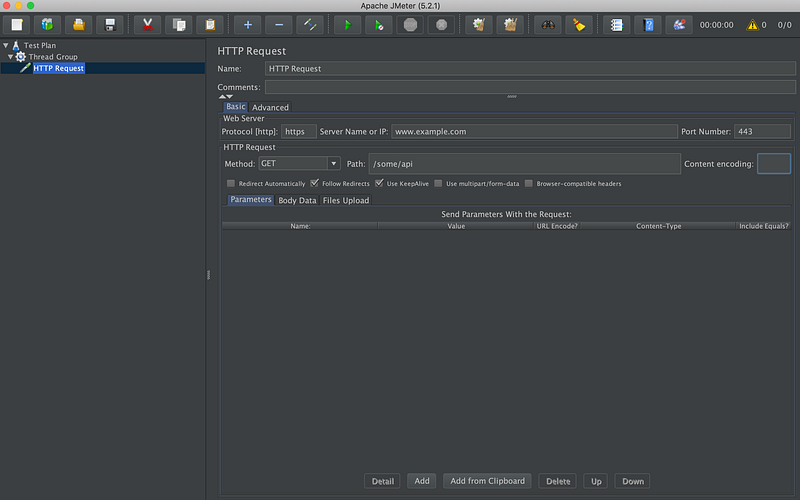Open the Body Data tab
The width and height of the screenshot is (800, 500).
[297, 200]
